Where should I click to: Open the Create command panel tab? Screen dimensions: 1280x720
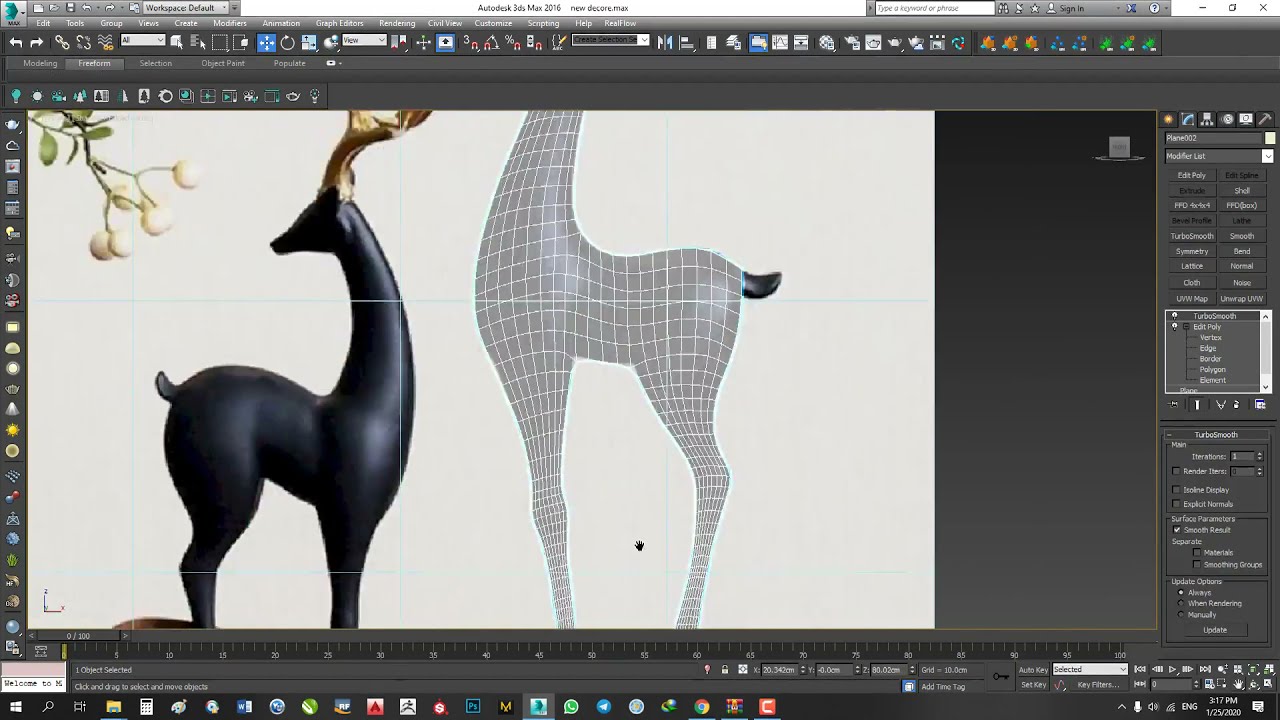pyautogui.click(x=1168, y=119)
